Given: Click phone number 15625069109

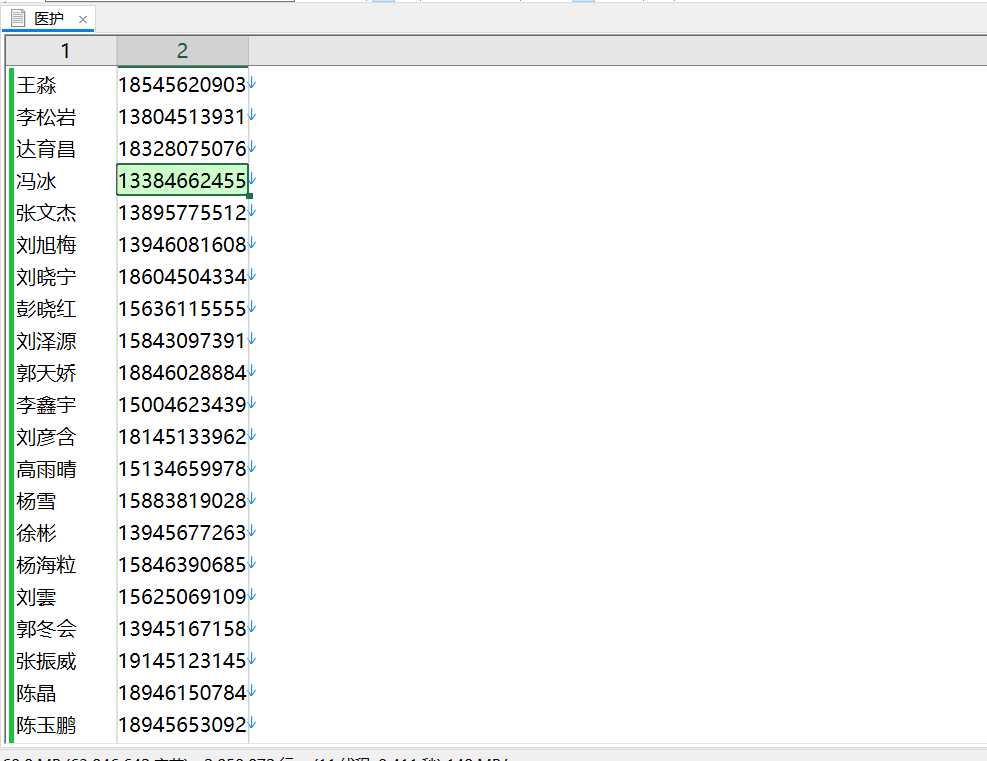Looking at the screenshot, I should point(182,596).
